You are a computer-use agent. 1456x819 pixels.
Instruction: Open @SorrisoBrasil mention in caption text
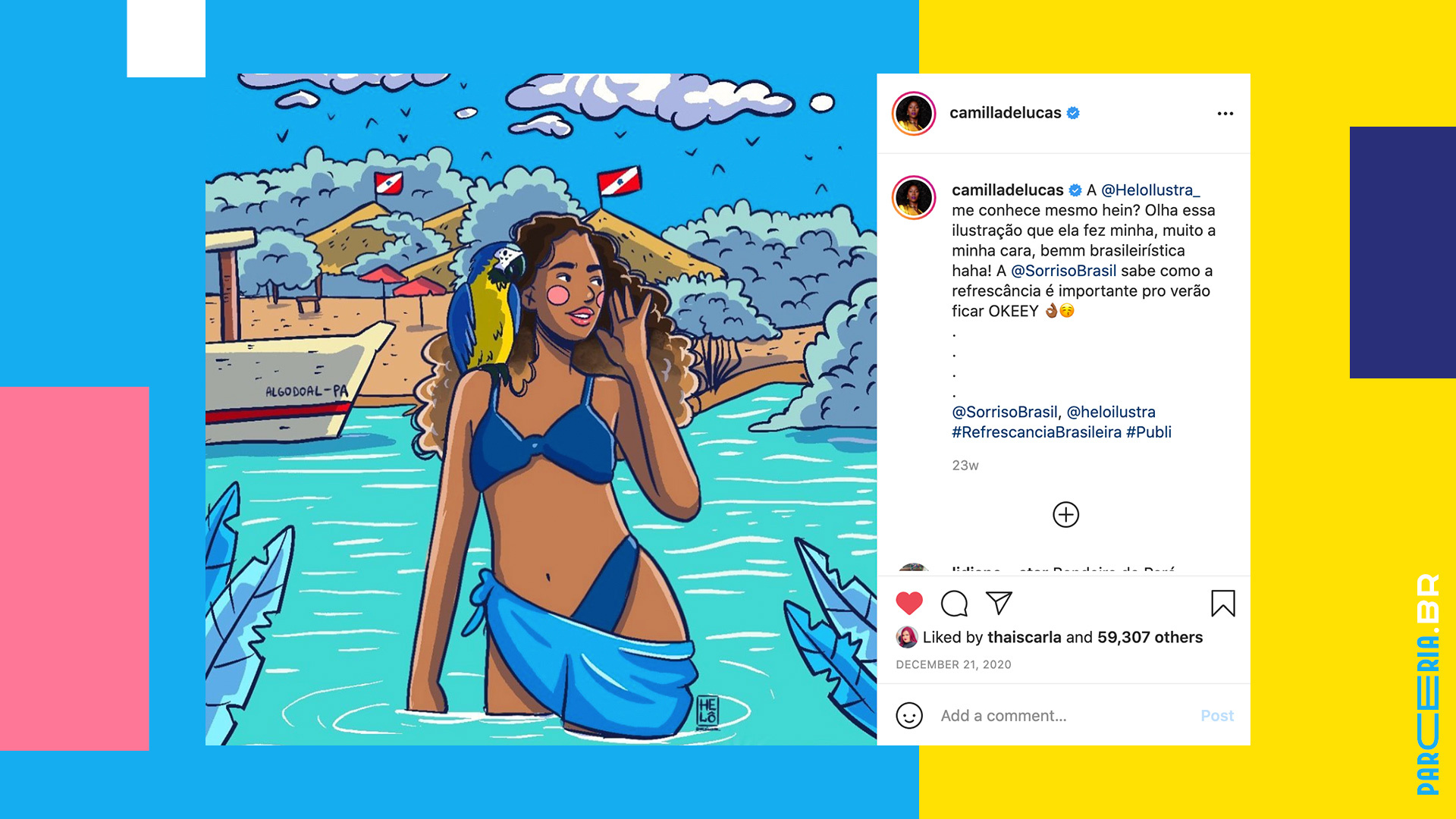point(1063,271)
